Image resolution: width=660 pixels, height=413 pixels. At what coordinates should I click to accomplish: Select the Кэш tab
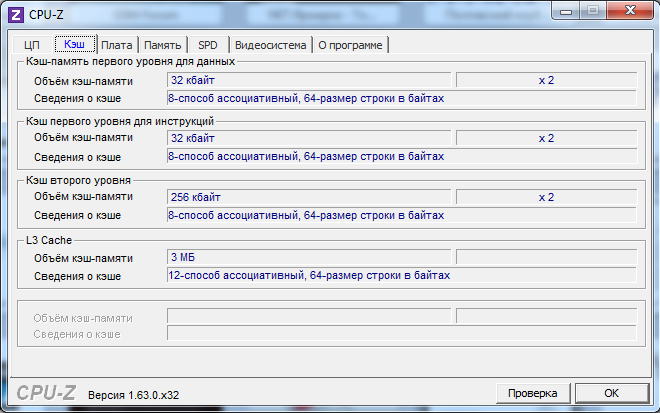point(74,44)
